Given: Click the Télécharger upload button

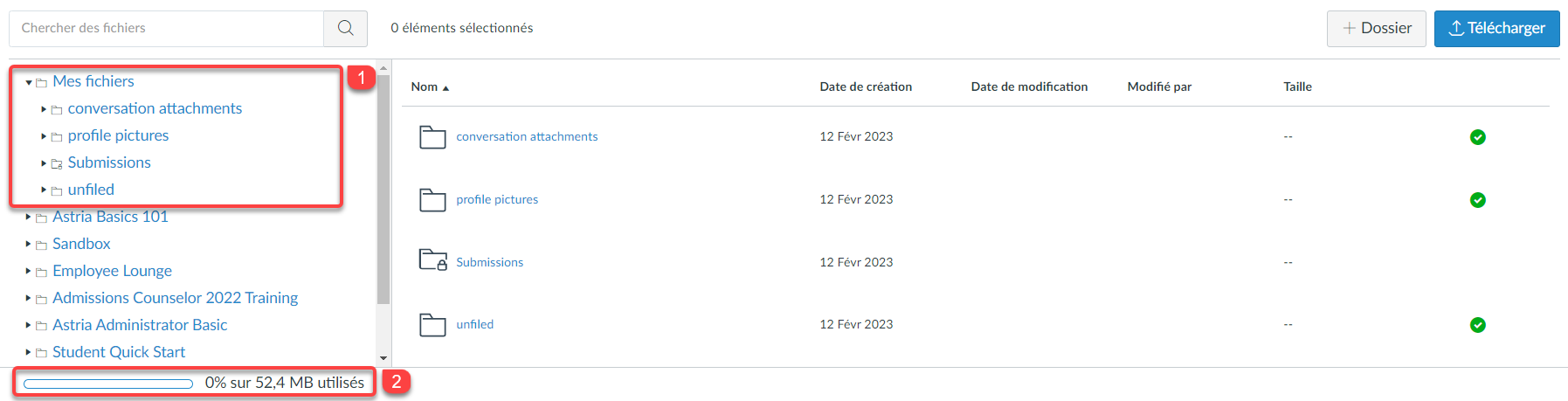Looking at the screenshot, I should [1497, 28].
